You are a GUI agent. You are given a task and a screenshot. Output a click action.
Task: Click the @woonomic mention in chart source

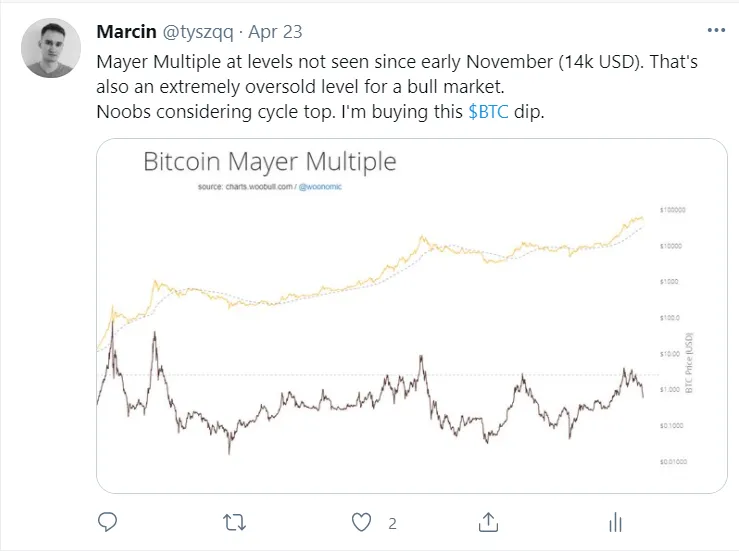(x=320, y=187)
